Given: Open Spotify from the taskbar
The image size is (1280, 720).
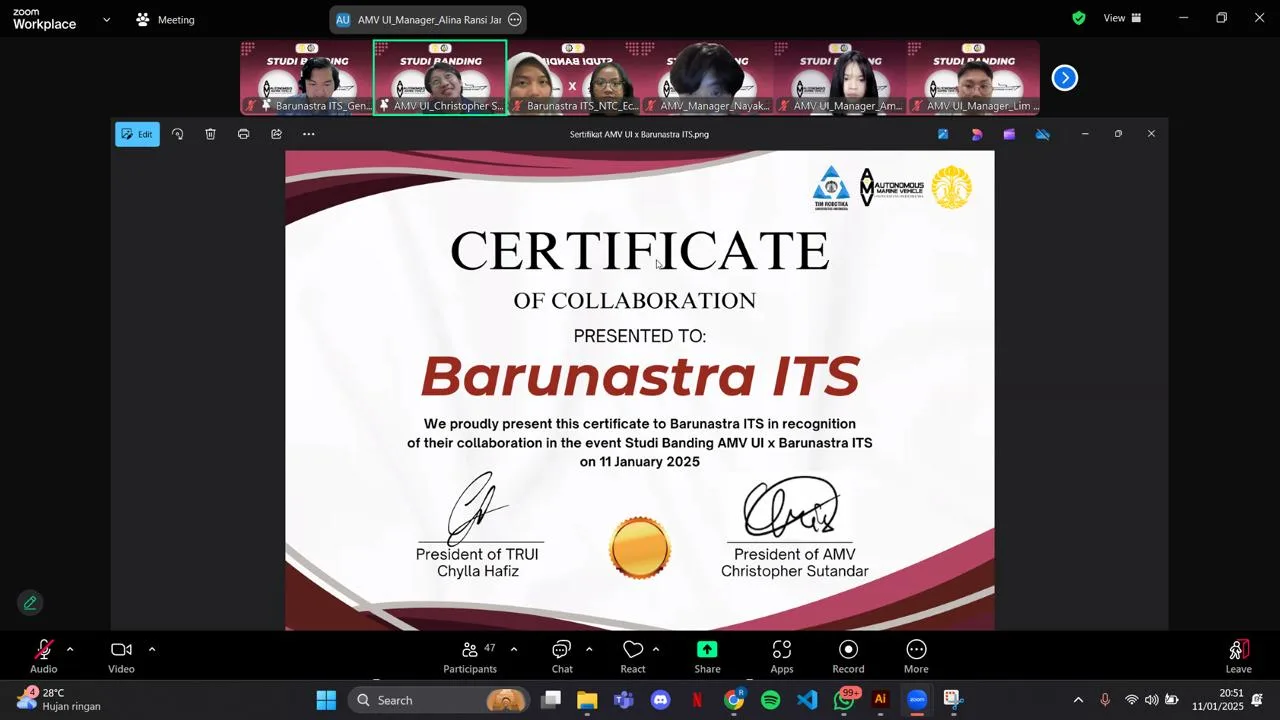Looking at the screenshot, I should tap(771, 700).
